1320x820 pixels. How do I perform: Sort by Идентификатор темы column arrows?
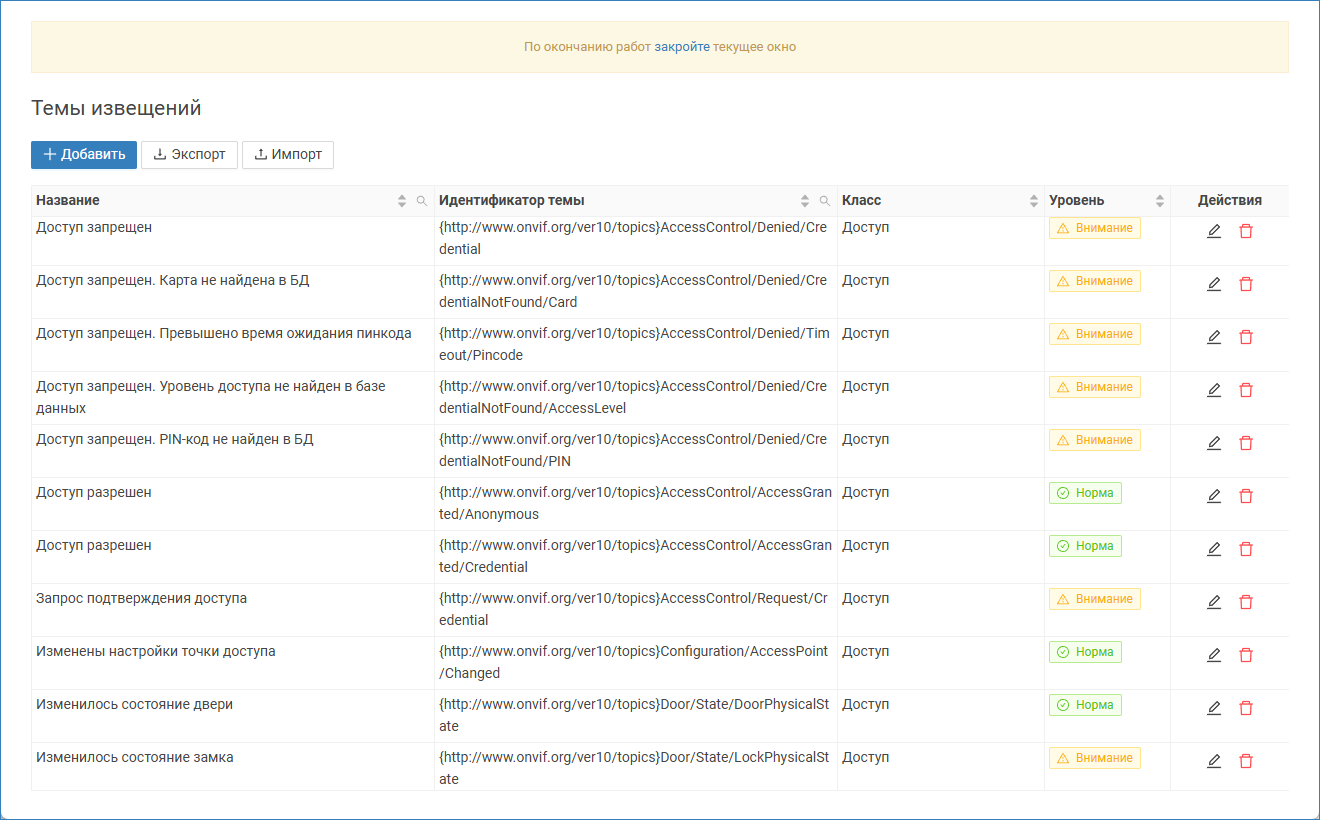[805, 201]
